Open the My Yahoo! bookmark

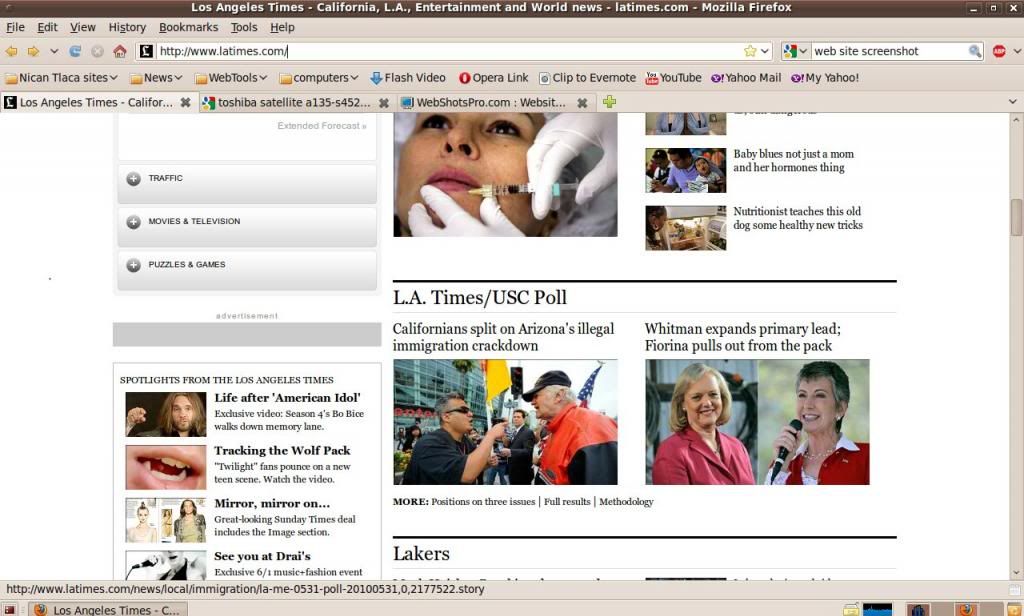point(825,78)
